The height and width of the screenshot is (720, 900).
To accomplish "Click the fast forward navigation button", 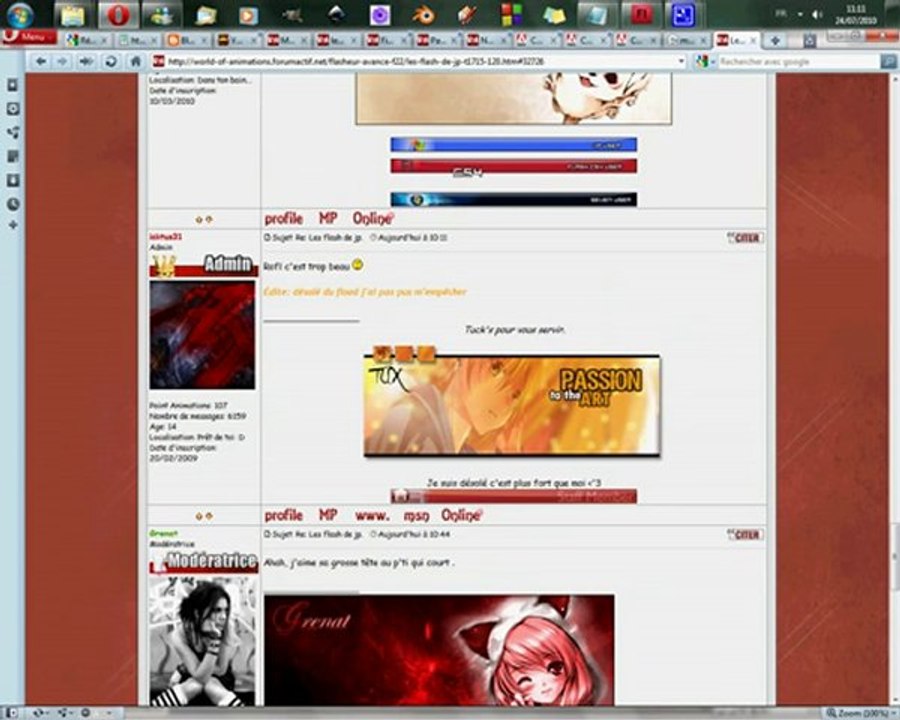I will (86, 61).
